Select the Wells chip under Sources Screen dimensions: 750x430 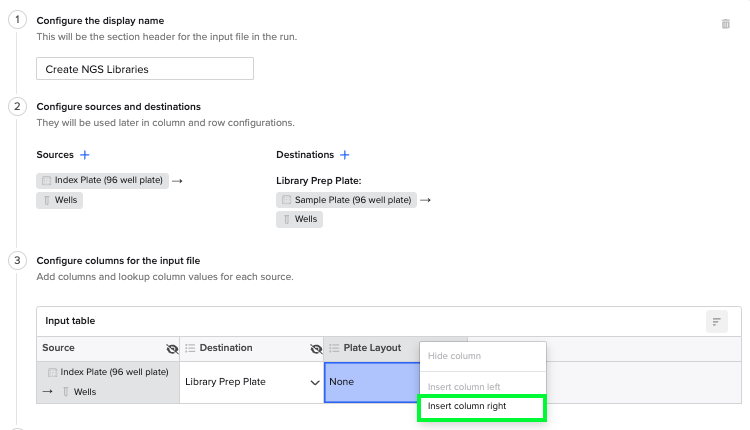(60, 200)
